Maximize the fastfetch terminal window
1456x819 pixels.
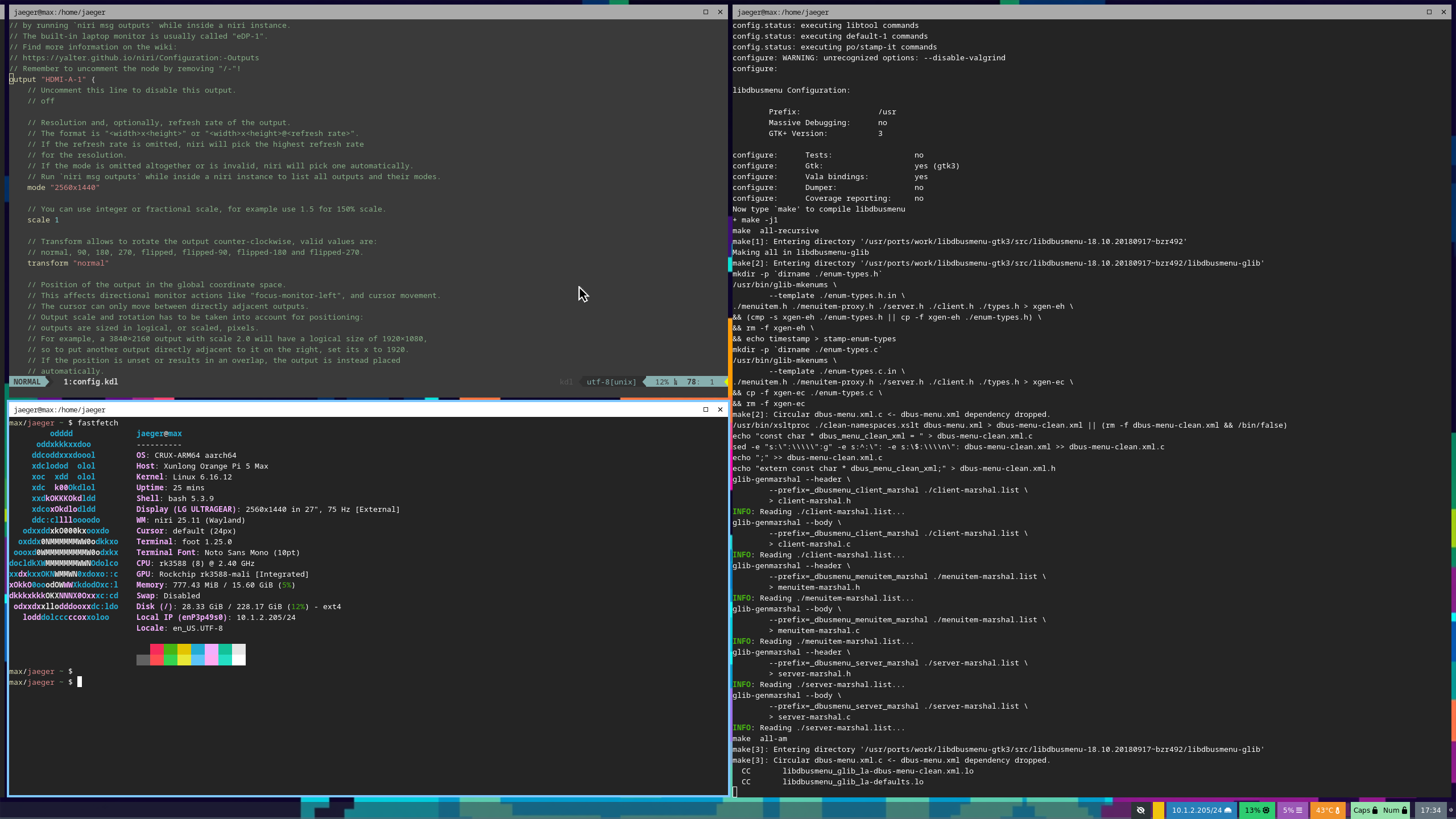[x=706, y=409]
